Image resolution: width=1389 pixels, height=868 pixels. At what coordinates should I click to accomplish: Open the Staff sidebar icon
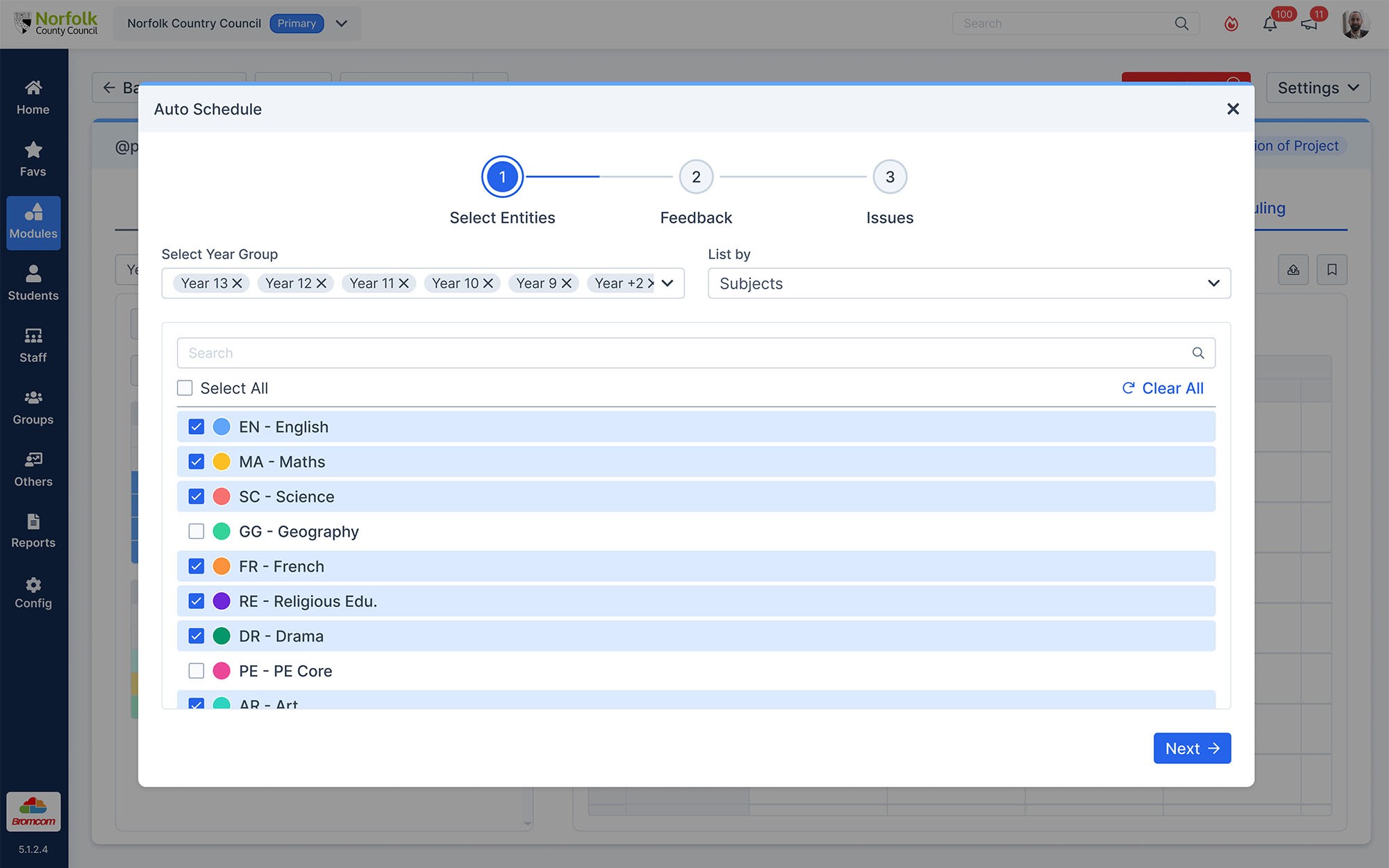(x=33, y=336)
